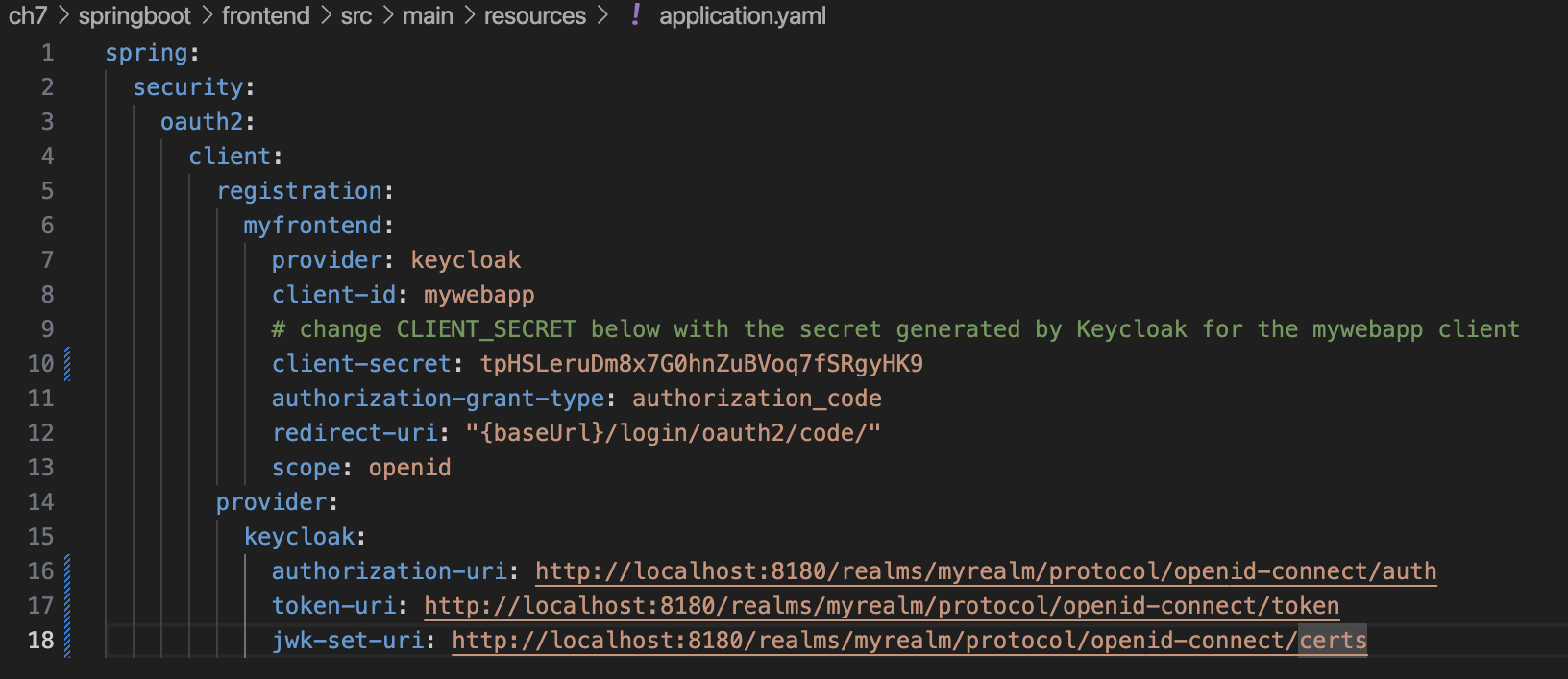The height and width of the screenshot is (679, 1568).
Task: Open the resources breadcrumb segment
Action: point(535,16)
